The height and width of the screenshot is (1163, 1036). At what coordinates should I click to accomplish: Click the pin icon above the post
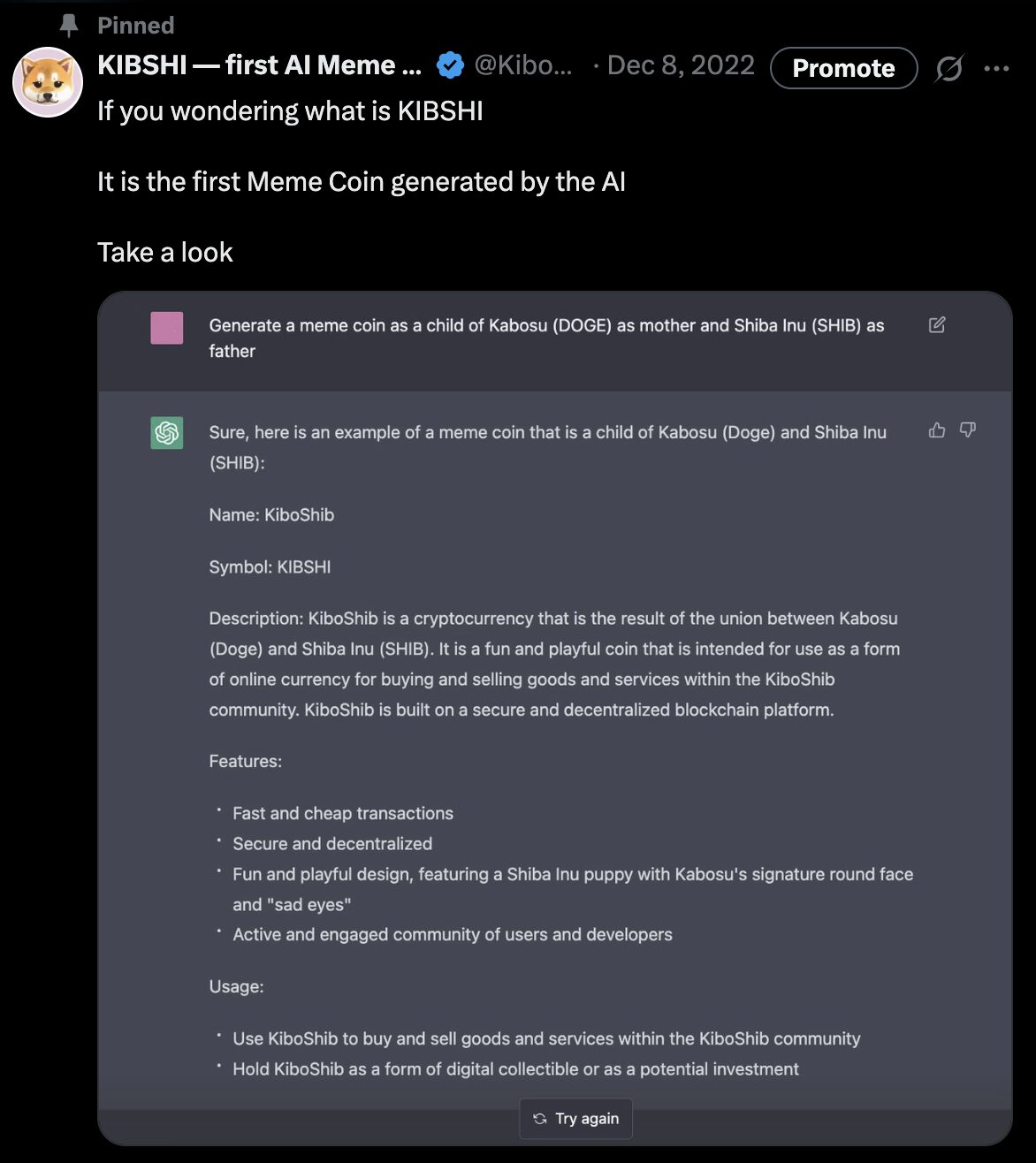(69, 26)
